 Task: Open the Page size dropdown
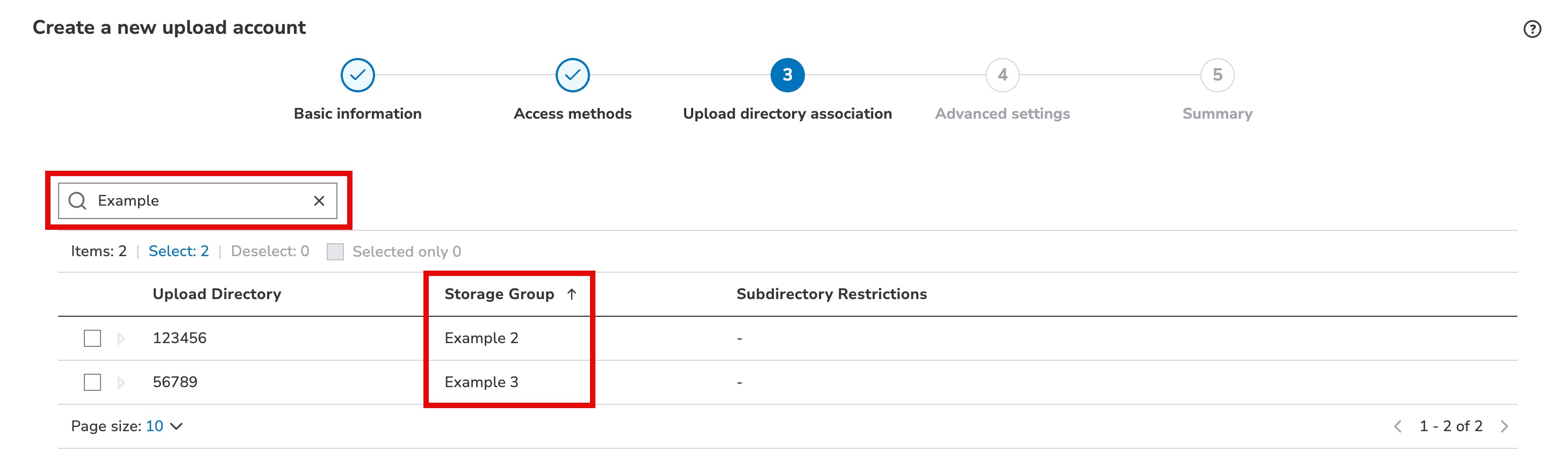click(x=164, y=426)
